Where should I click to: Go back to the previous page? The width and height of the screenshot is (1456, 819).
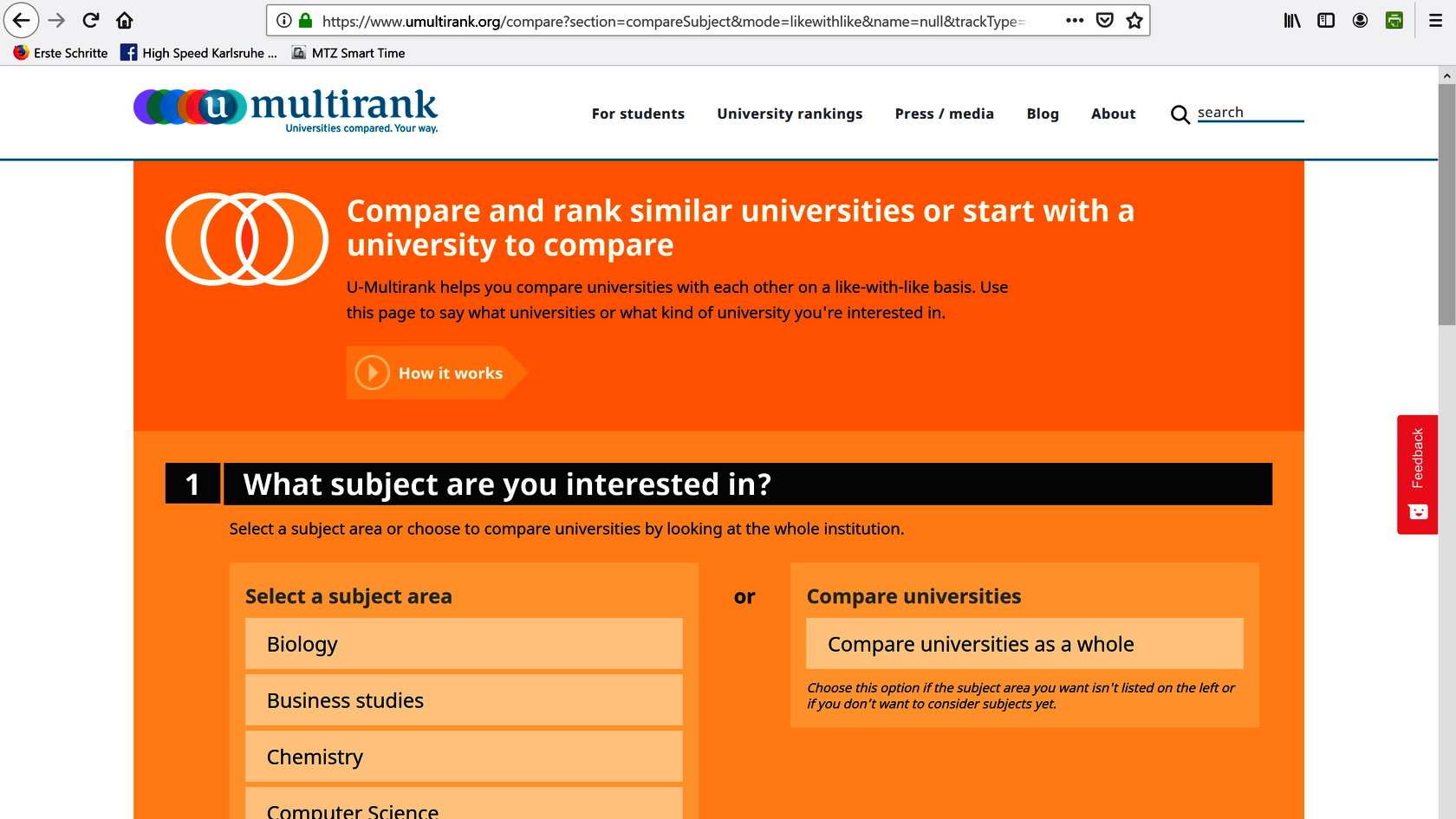coord(21,20)
